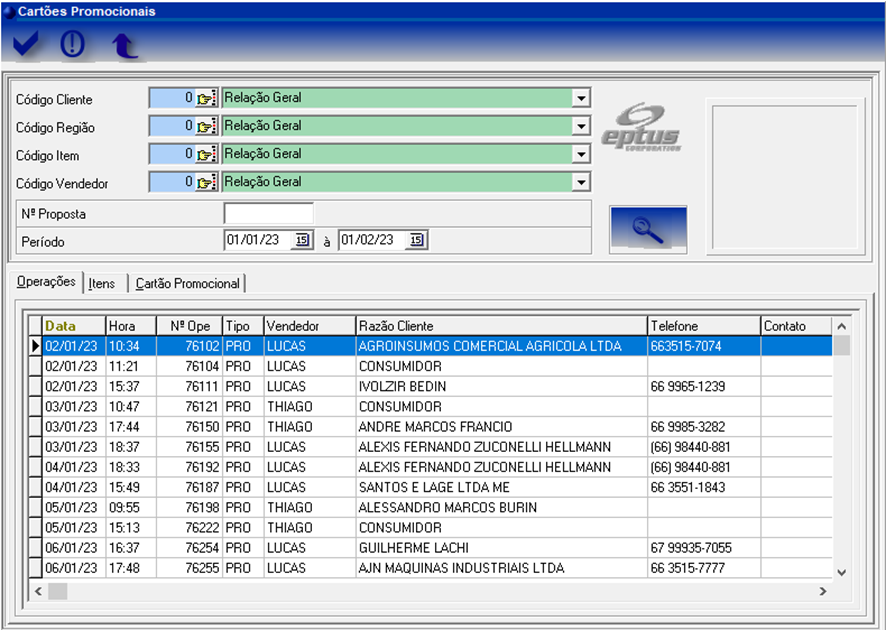Expand the Código Vendedor dropdown list
The height and width of the screenshot is (630, 886).
click(x=580, y=183)
